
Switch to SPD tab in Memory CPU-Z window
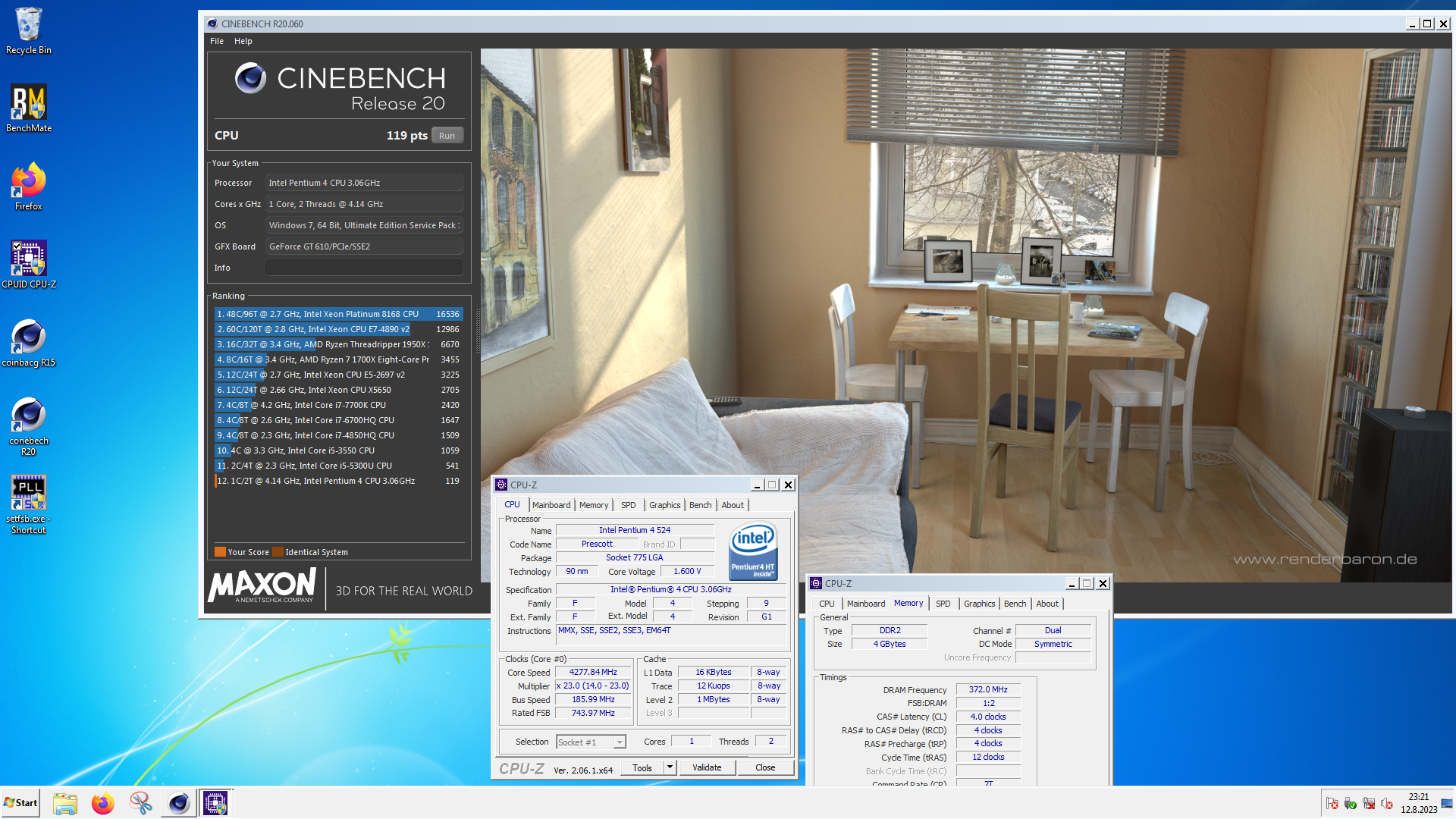943,604
